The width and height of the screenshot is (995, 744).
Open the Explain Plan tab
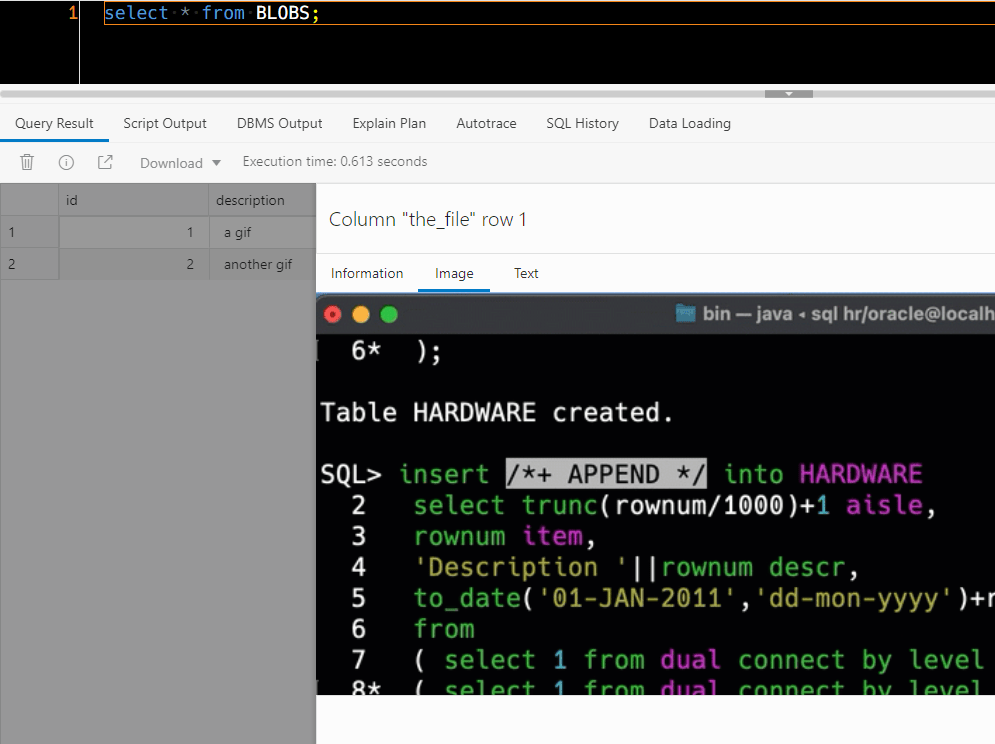(x=389, y=123)
